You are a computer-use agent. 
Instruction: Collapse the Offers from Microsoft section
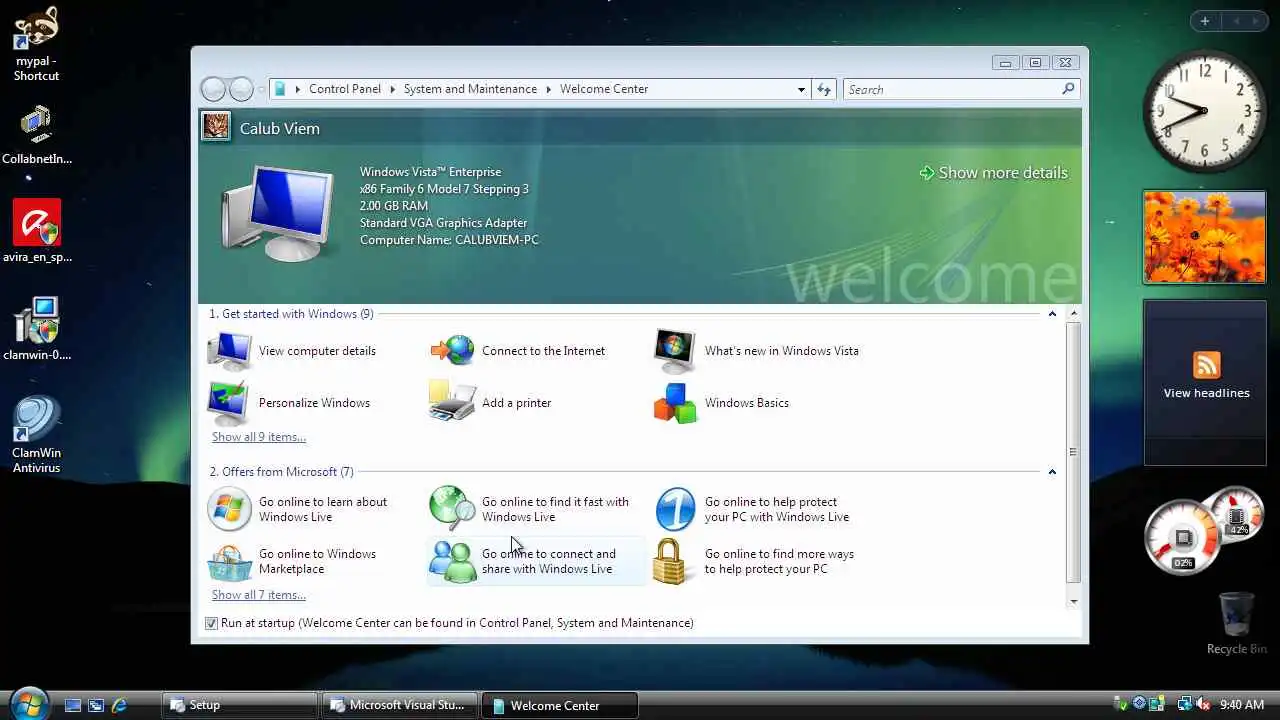[1052, 472]
